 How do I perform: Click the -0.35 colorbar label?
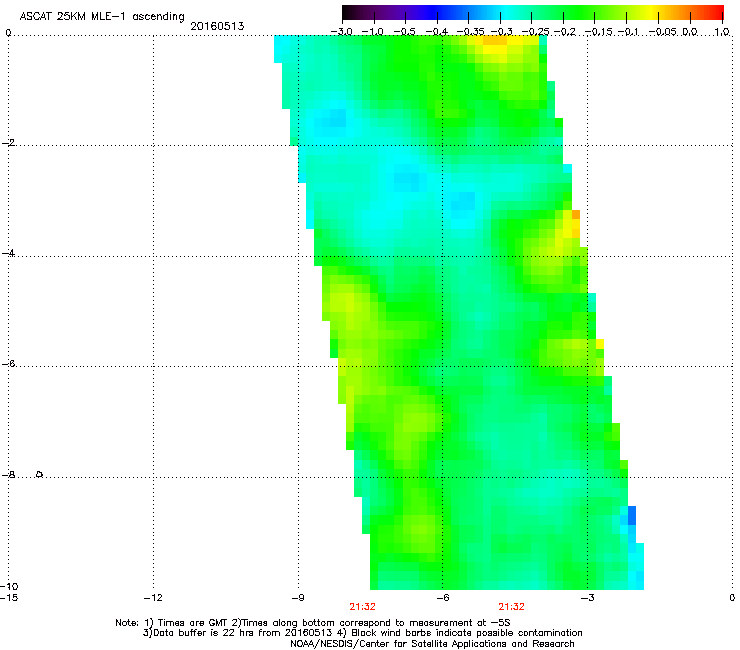(x=468, y=32)
